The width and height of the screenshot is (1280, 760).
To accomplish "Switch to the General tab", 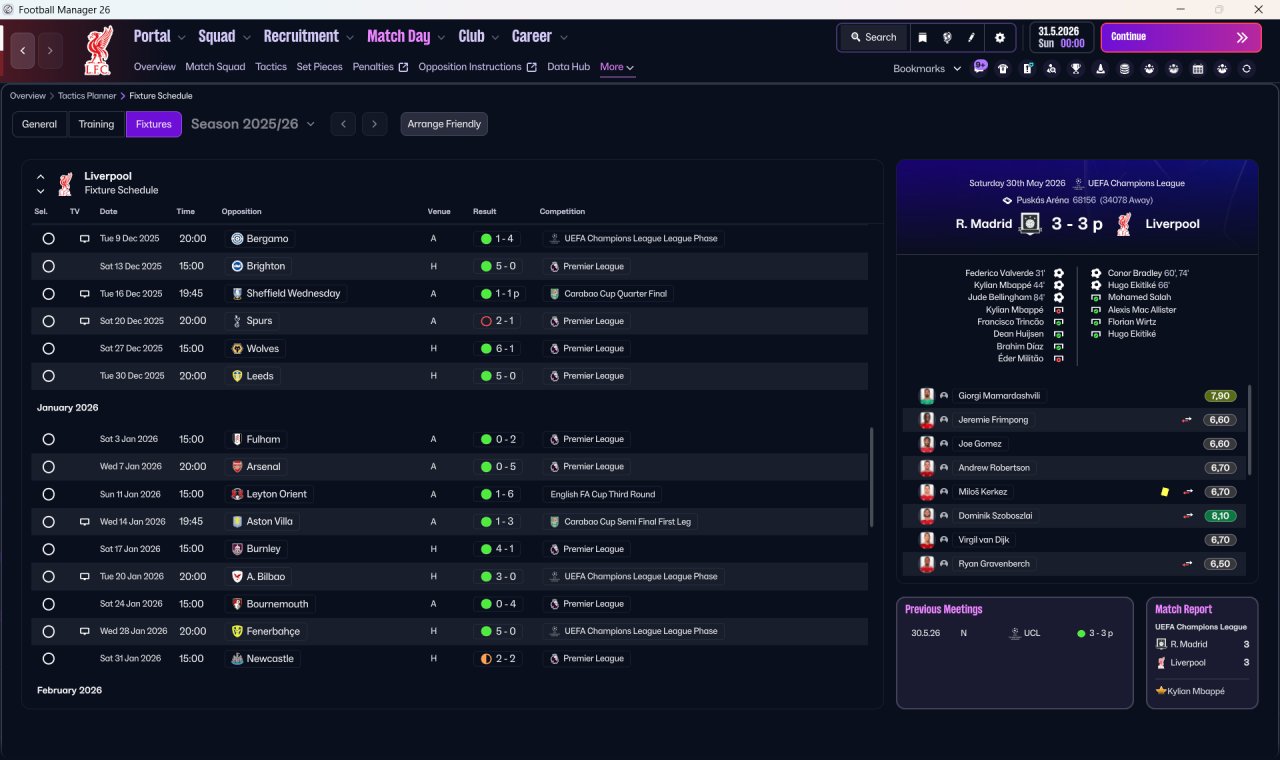I will pyautogui.click(x=40, y=124).
